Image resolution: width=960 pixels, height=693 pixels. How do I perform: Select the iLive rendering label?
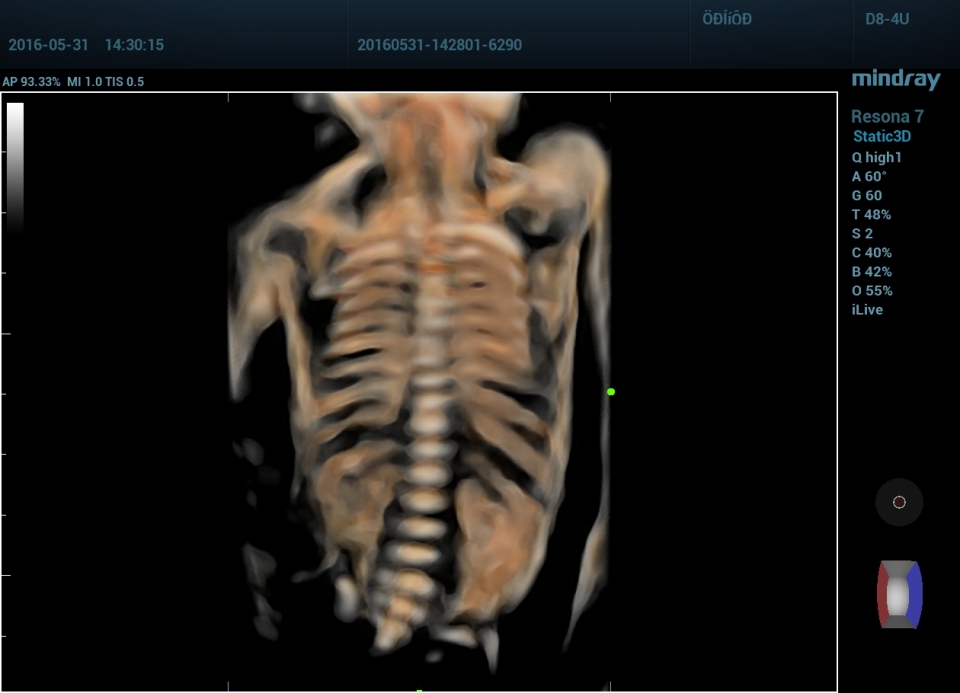pyautogui.click(x=866, y=310)
